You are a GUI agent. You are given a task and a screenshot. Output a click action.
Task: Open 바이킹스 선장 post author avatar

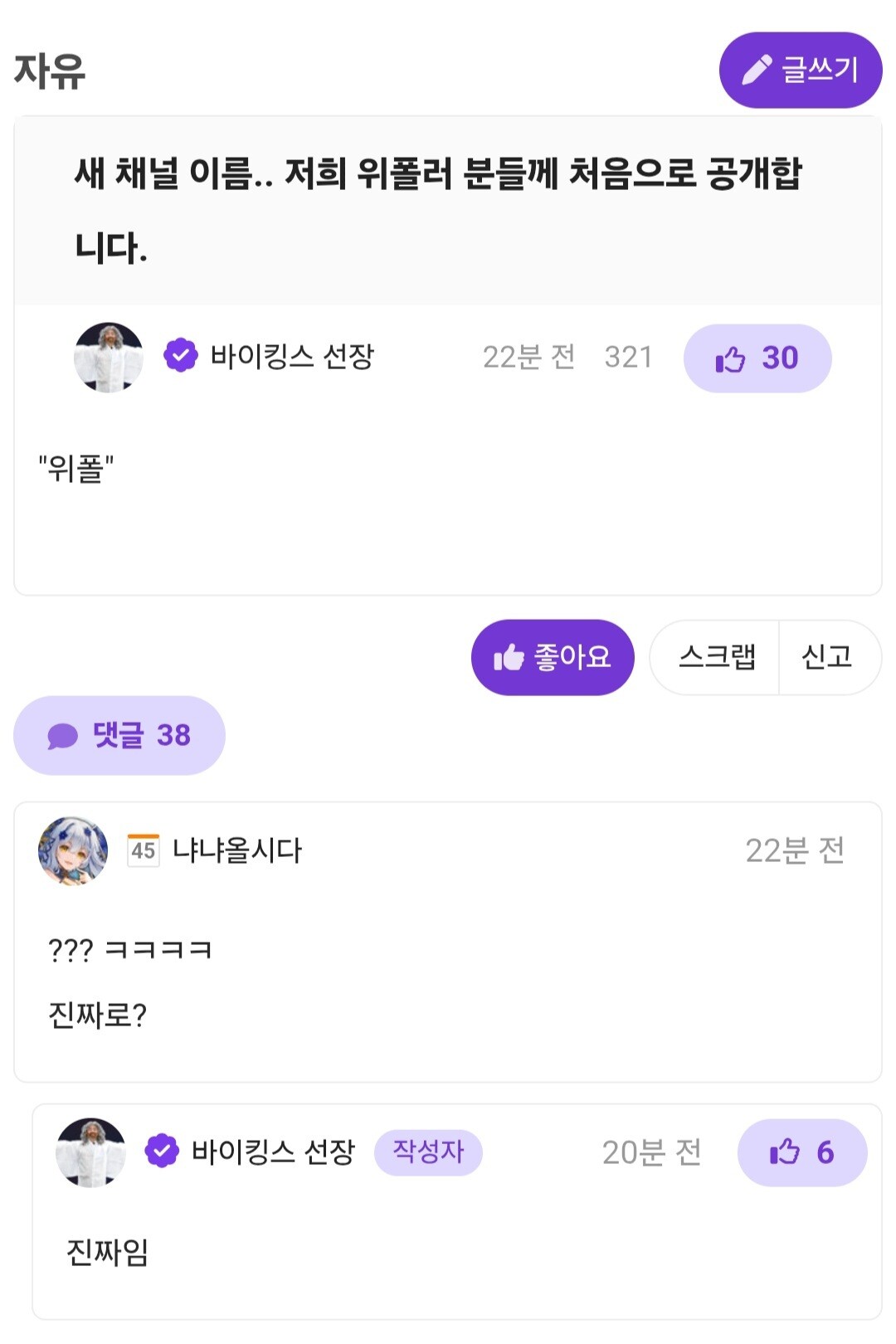pyautogui.click(x=109, y=358)
